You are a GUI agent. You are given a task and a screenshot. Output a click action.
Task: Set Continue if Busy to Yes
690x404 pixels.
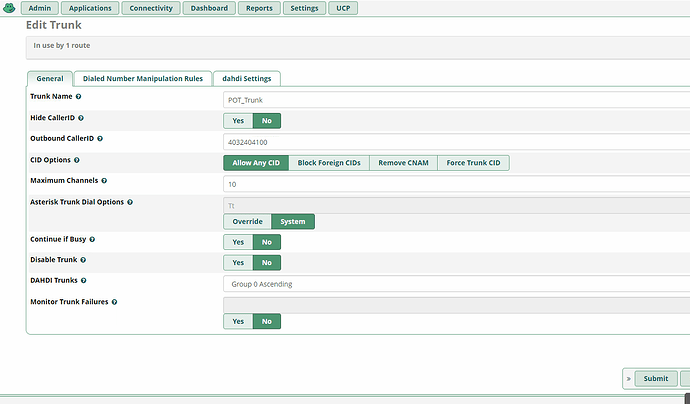point(238,242)
